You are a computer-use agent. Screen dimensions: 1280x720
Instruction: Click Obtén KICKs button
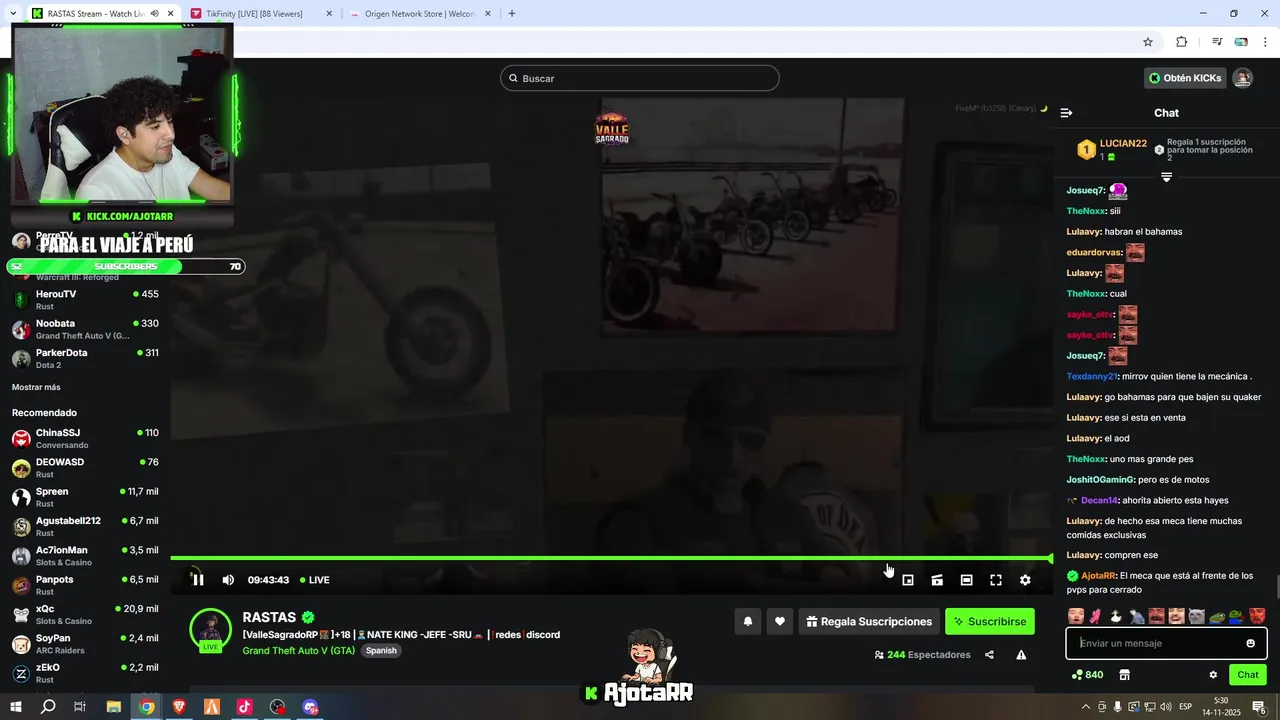click(1185, 78)
